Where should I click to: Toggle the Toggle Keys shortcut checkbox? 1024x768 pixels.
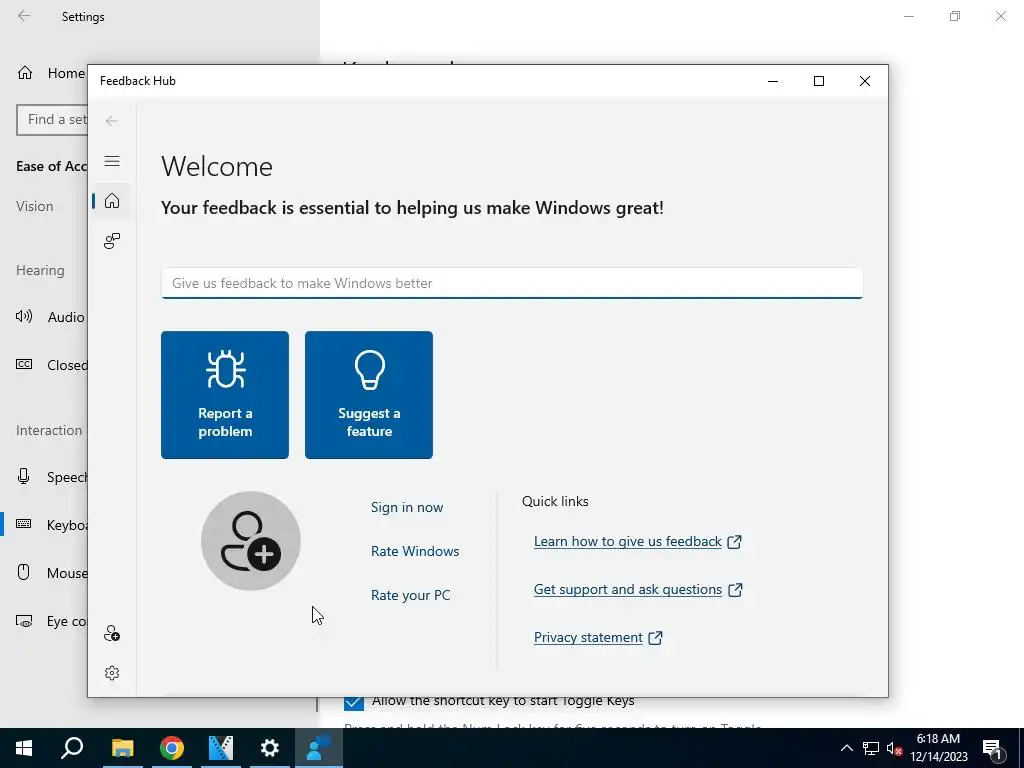[x=354, y=703]
